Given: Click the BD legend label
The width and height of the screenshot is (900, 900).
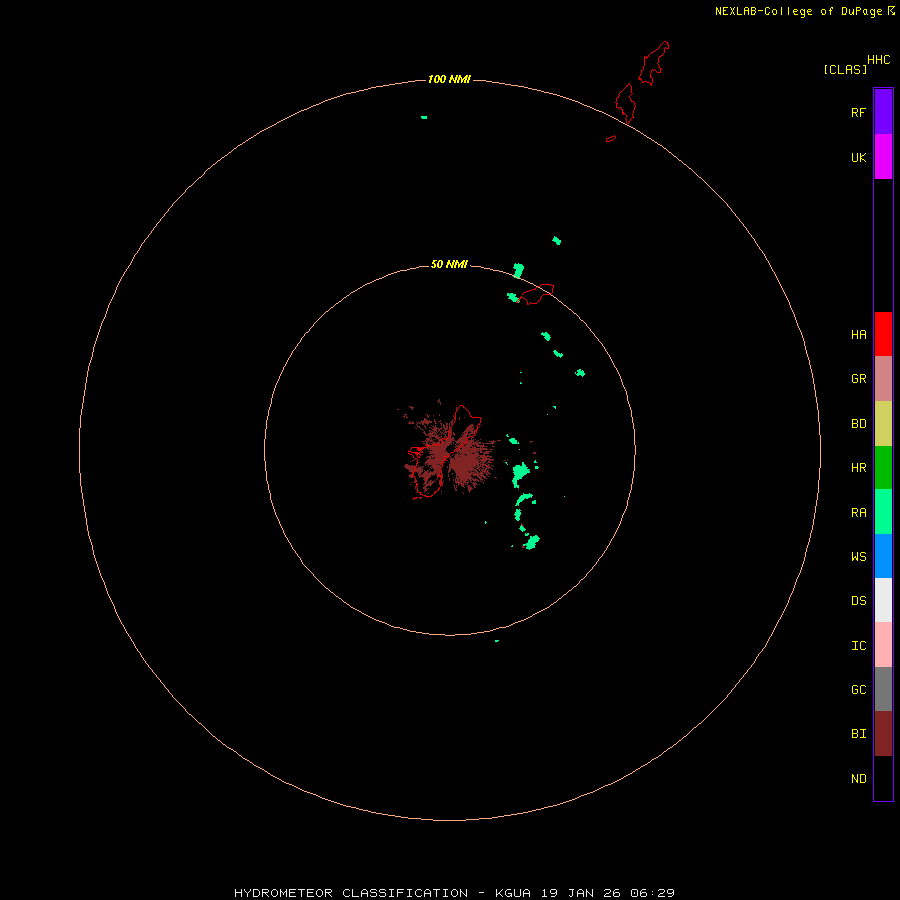Looking at the screenshot, I should click(x=859, y=424).
